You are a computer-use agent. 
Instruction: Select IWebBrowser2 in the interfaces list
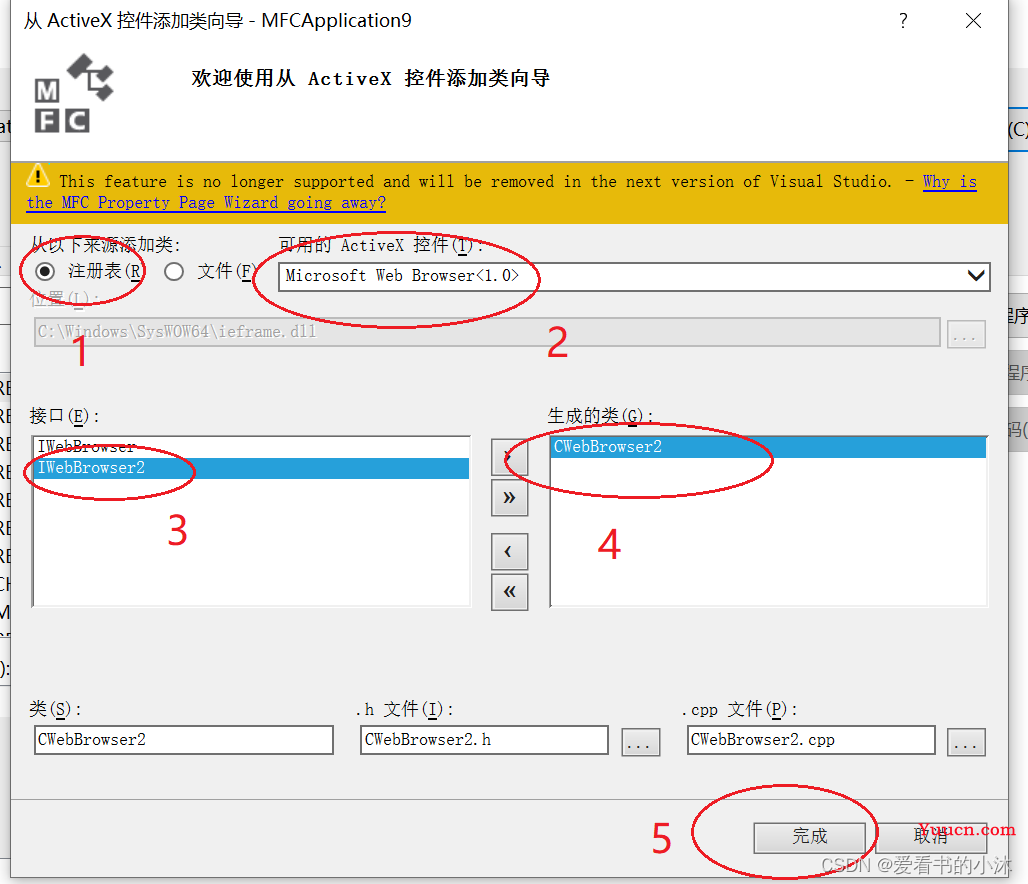pos(250,468)
